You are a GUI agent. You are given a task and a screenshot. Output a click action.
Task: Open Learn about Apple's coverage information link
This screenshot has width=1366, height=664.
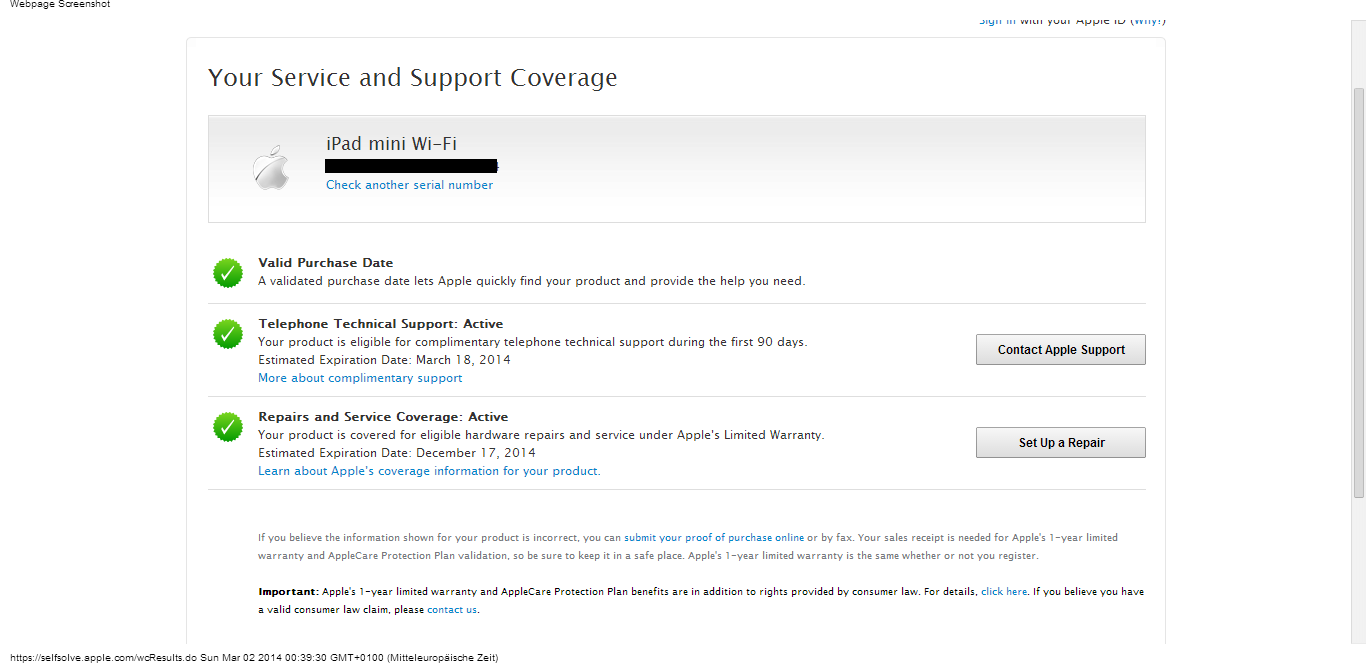click(x=429, y=471)
